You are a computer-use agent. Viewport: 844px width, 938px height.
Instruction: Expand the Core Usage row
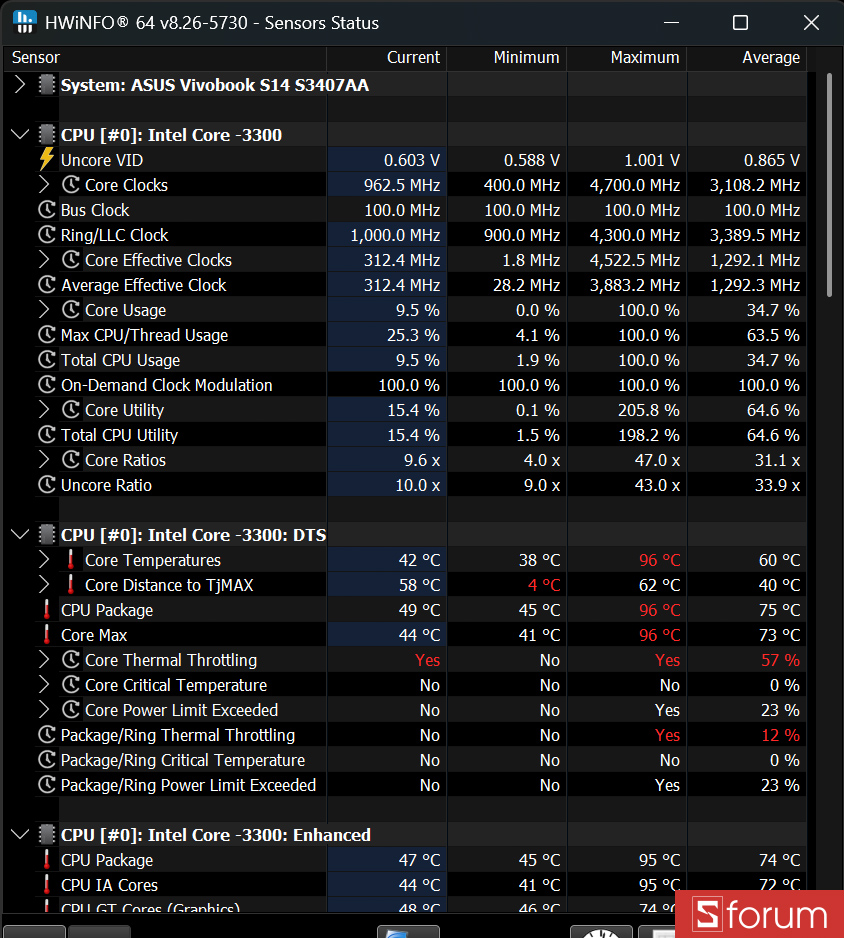[44, 310]
